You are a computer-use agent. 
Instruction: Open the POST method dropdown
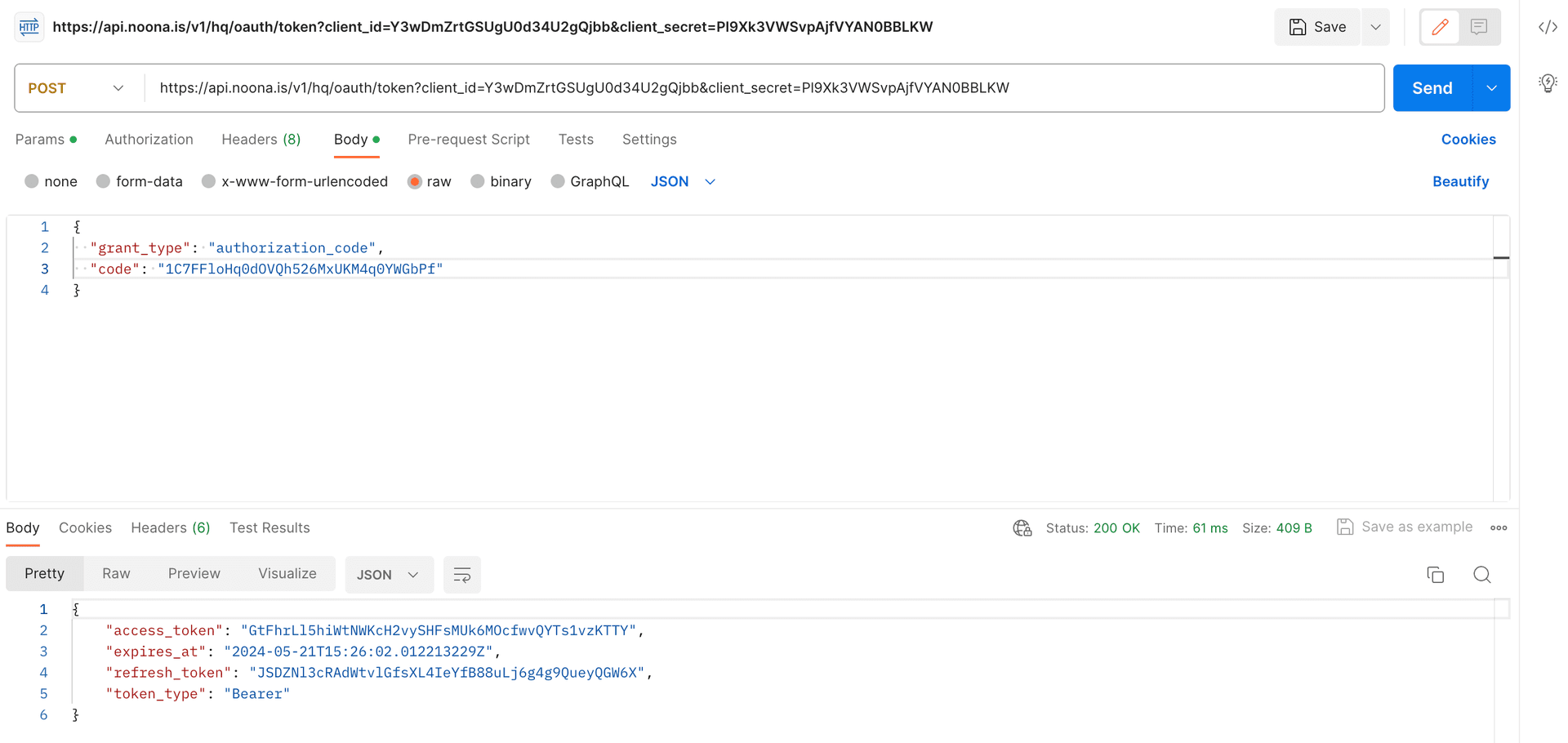[76, 87]
